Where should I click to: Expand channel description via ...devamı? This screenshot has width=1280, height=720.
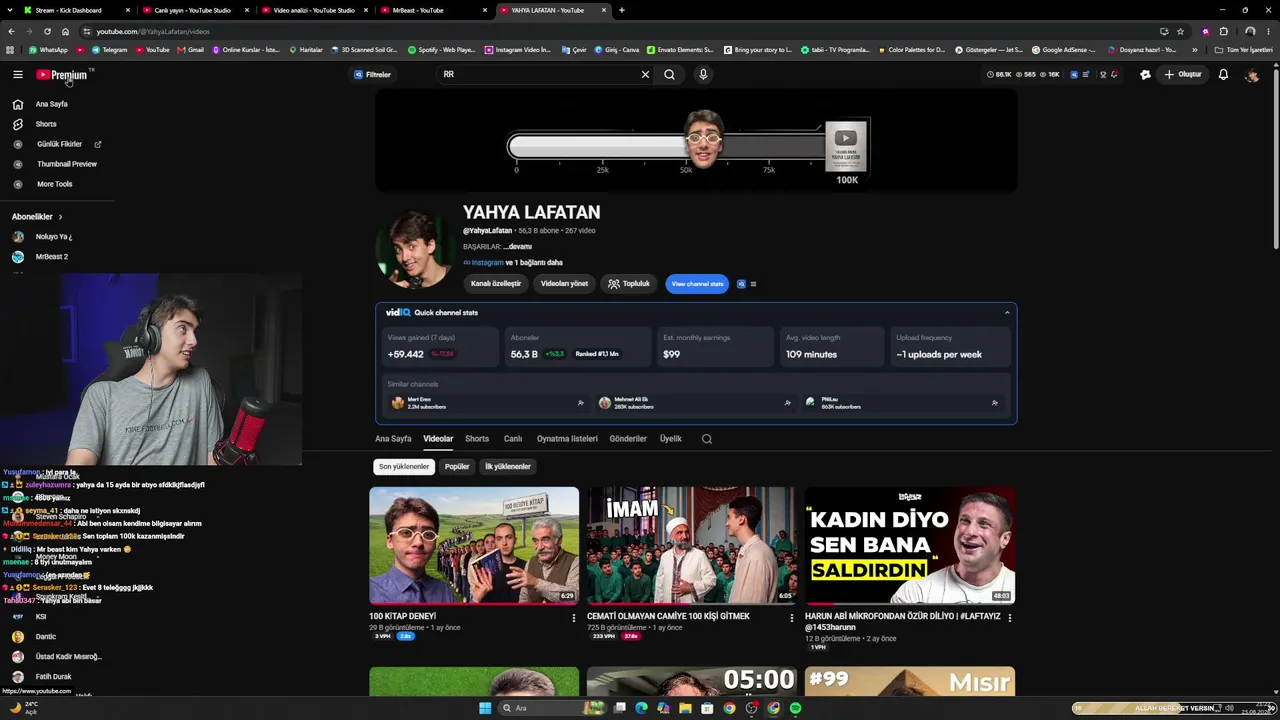519,247
